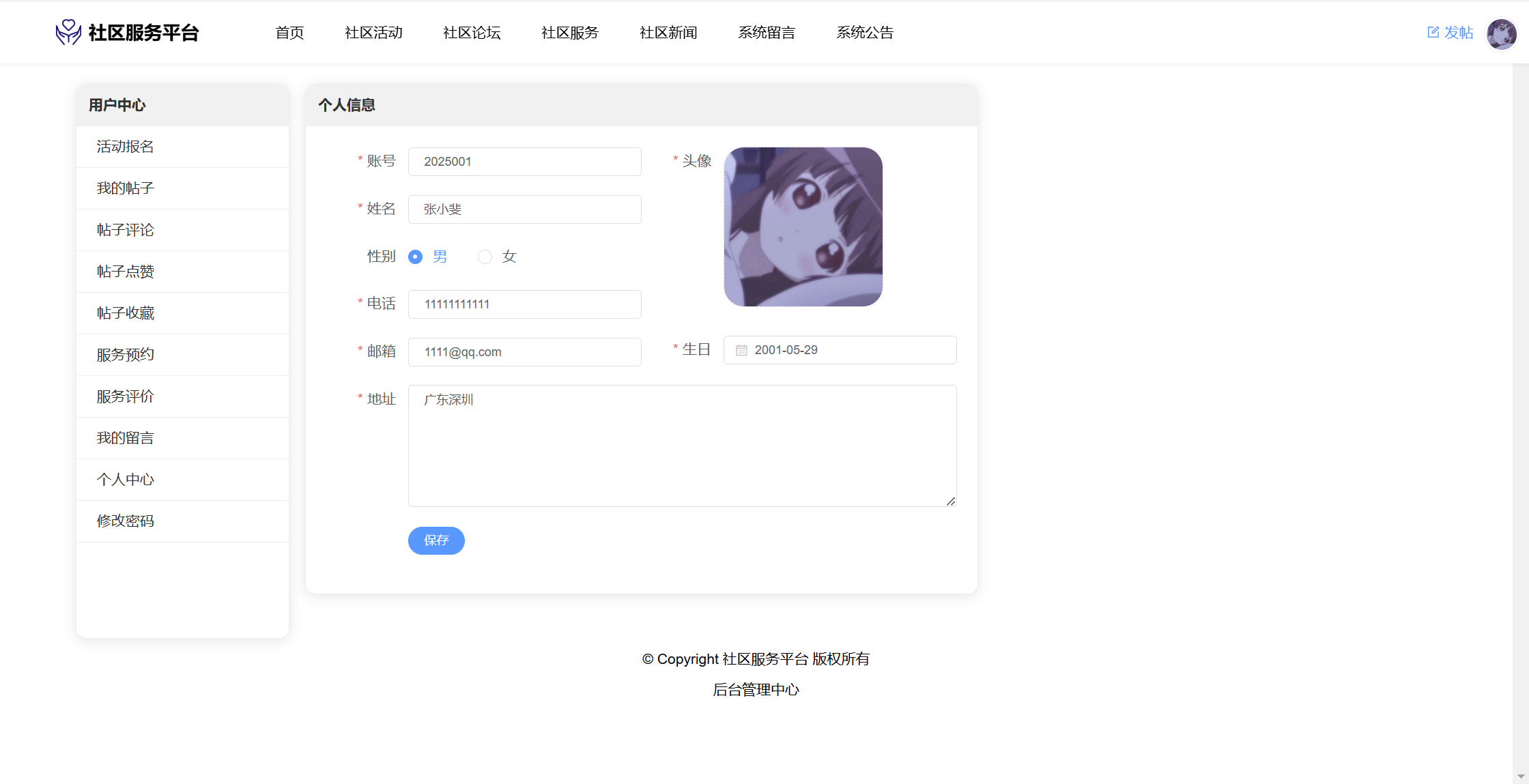1529x784 pixels.
Task: Click the 保存 button
Action: [436, 540]
